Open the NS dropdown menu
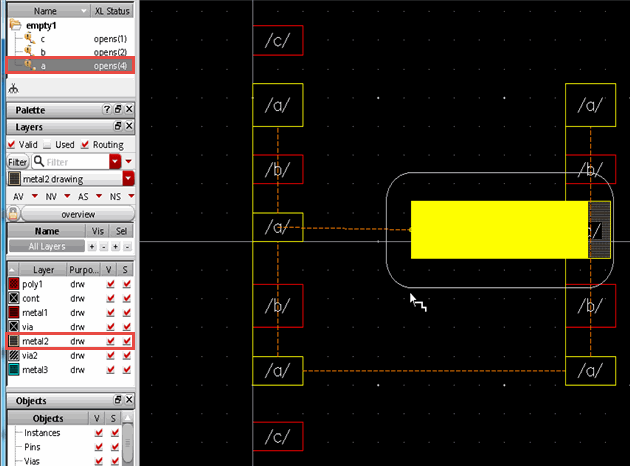This screenshot has width=630, height=466. (131, 196)
